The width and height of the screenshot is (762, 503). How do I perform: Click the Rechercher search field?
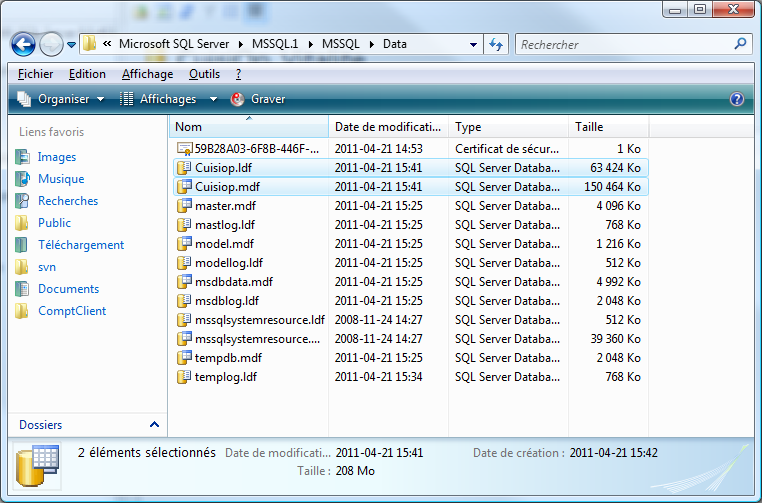(x=624, y=45)
